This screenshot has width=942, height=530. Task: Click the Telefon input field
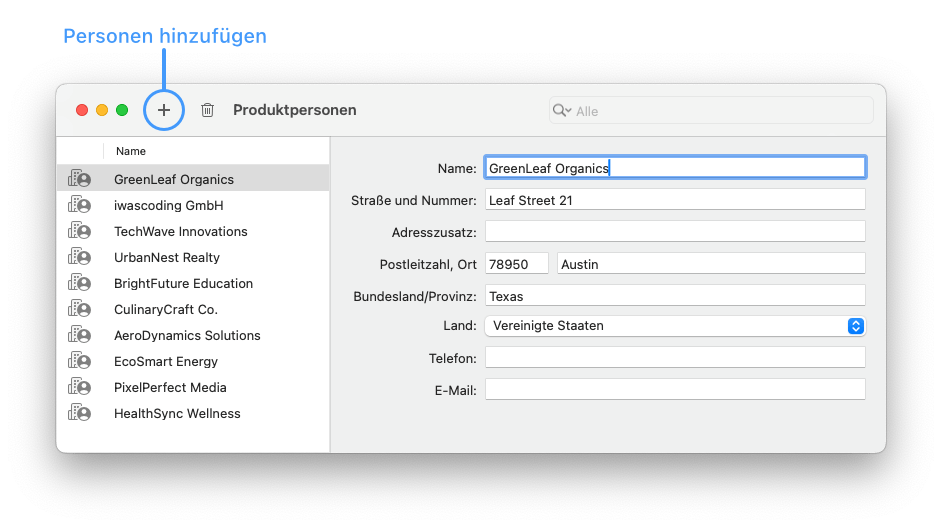[x=674, y=358]
